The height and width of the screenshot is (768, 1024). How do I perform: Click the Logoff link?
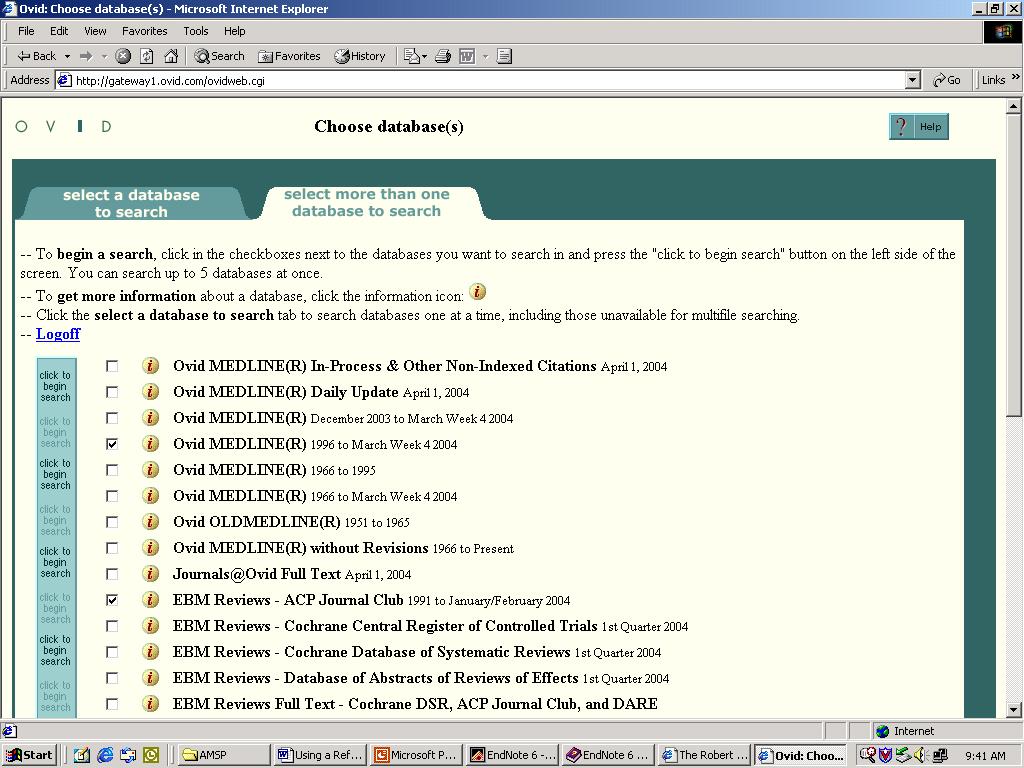(x=58, y=334)
